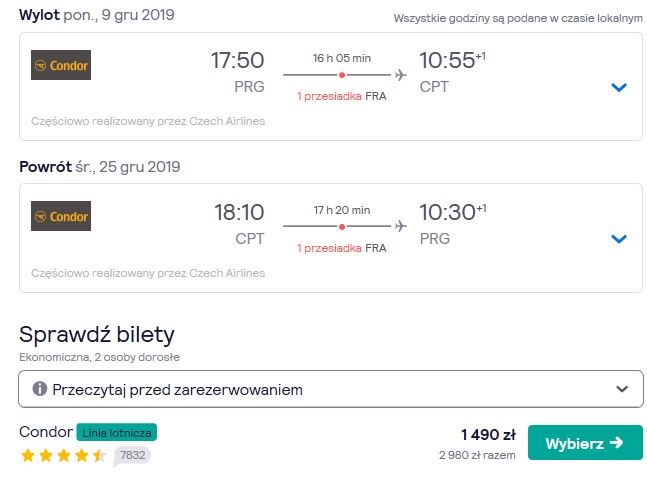The image size is (647, 481).
Task: Open the 7832 reviews bubble
Action: tap(132, 455)
